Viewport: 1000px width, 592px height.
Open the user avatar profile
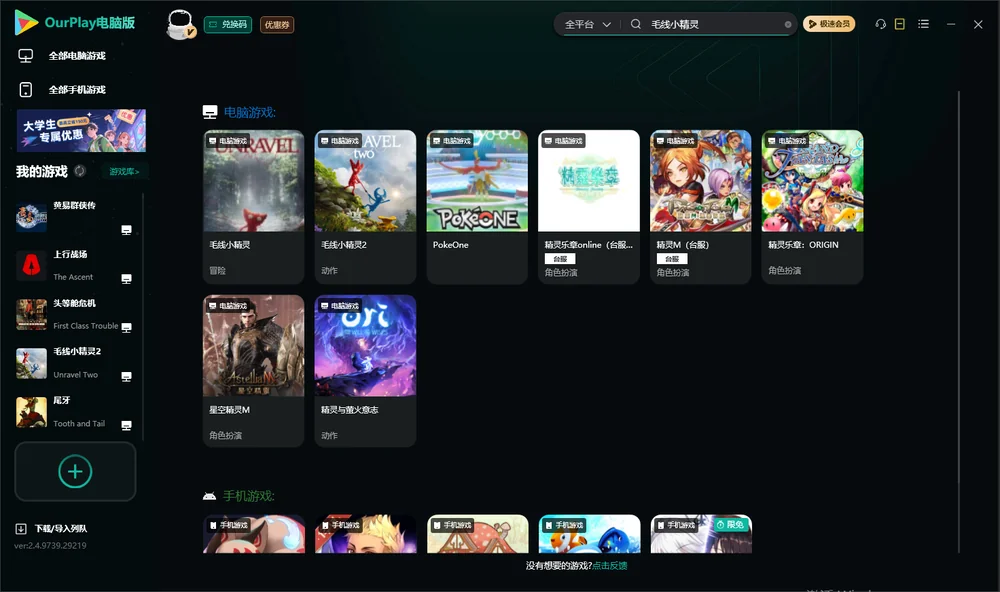[x=180, y=24]
